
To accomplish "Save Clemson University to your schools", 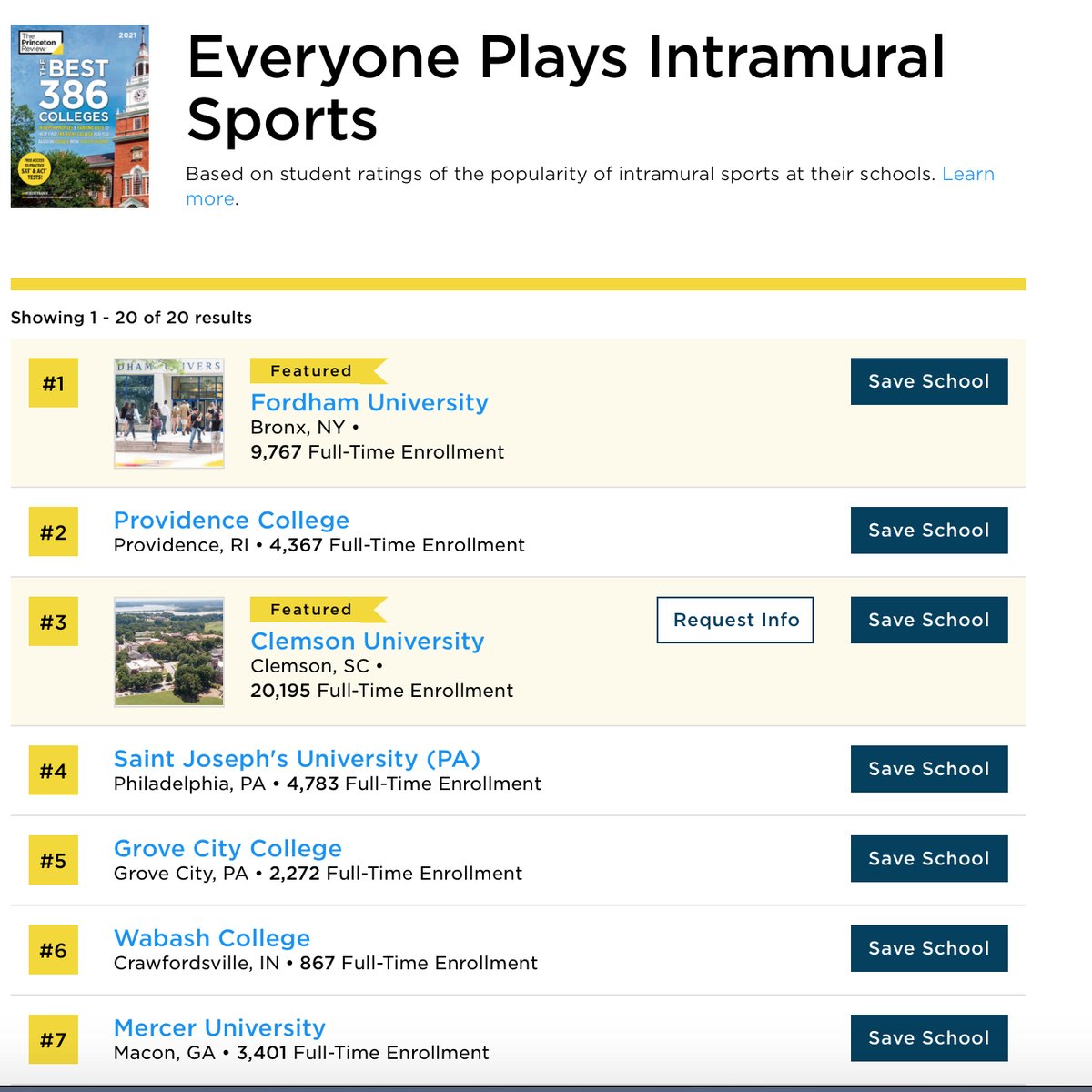I will [x=929, y=620].
